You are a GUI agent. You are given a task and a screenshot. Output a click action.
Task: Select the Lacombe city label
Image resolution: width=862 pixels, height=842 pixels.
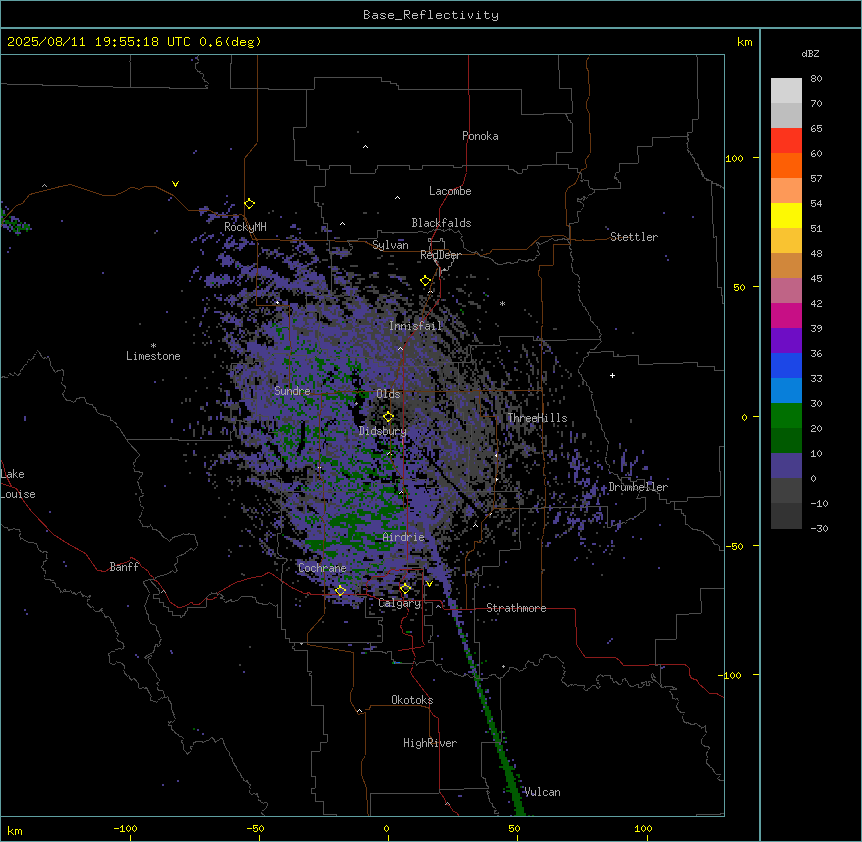[x=450, y=191]
